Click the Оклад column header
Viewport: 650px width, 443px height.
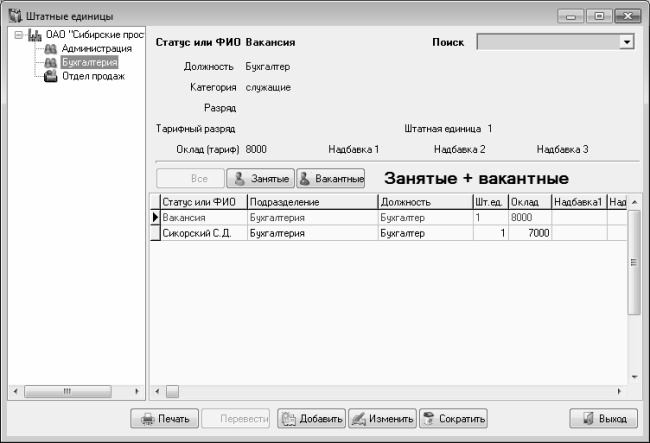coord(528,202)
